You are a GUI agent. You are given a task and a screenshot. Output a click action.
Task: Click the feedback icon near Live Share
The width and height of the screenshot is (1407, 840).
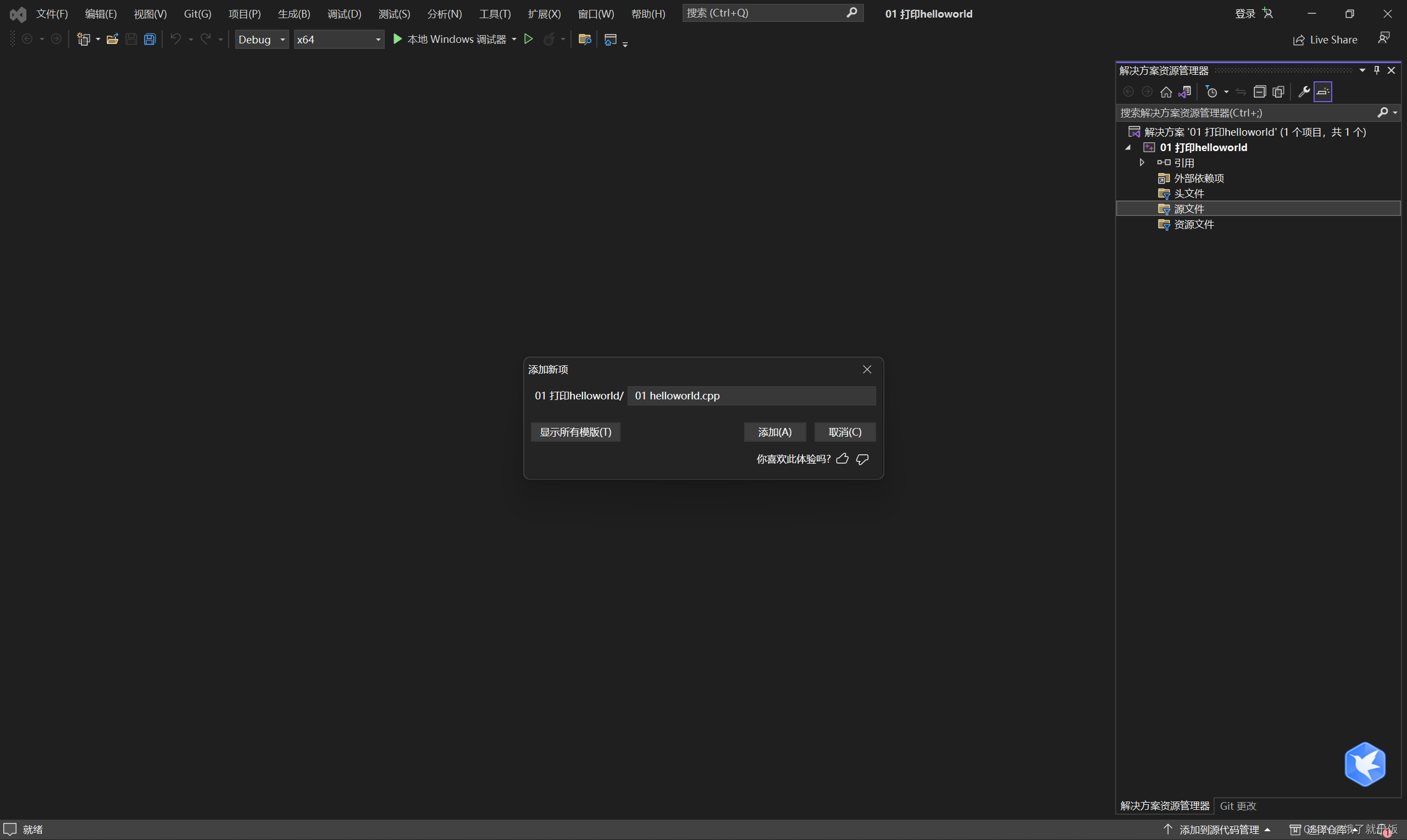point(1384,38)
